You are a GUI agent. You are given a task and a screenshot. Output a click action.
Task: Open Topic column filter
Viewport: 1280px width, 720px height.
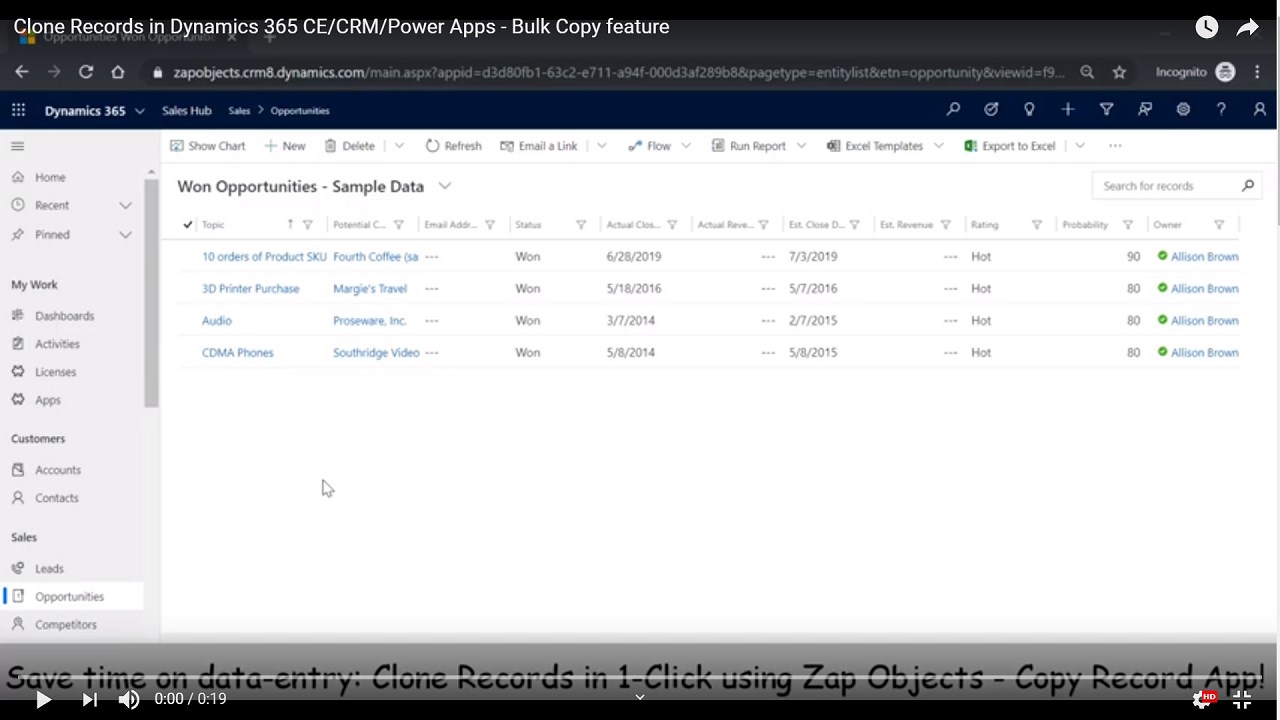click(x=307, y=225)
